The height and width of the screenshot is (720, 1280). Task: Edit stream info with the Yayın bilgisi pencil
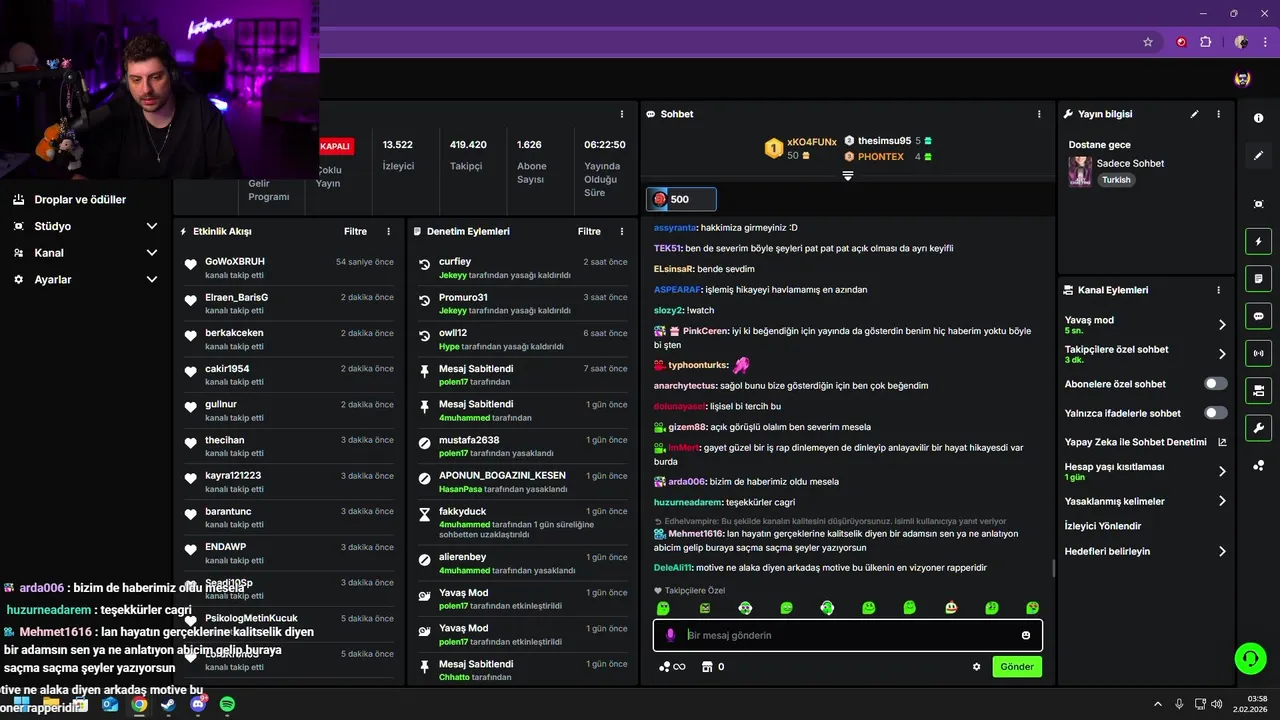pos(1194,114)
